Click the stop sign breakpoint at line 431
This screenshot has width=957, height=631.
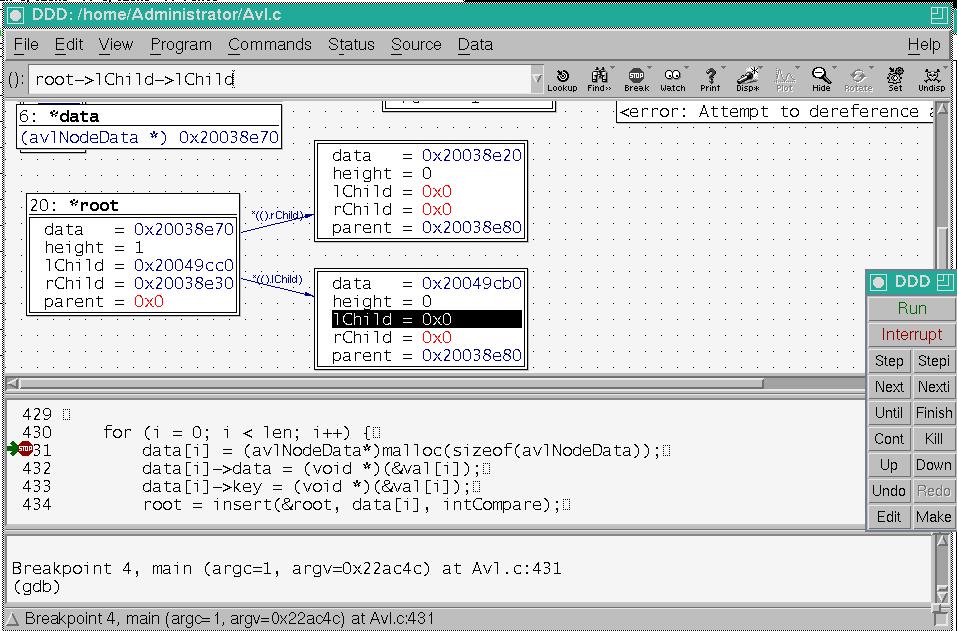coord(25,449)
